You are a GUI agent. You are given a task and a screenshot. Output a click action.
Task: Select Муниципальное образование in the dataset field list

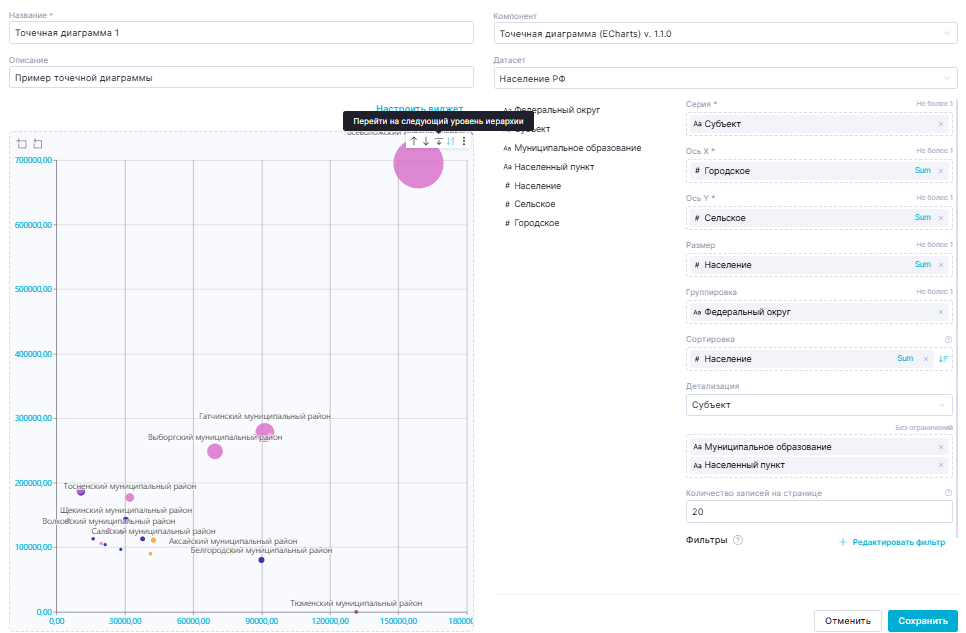click(577, 148)
